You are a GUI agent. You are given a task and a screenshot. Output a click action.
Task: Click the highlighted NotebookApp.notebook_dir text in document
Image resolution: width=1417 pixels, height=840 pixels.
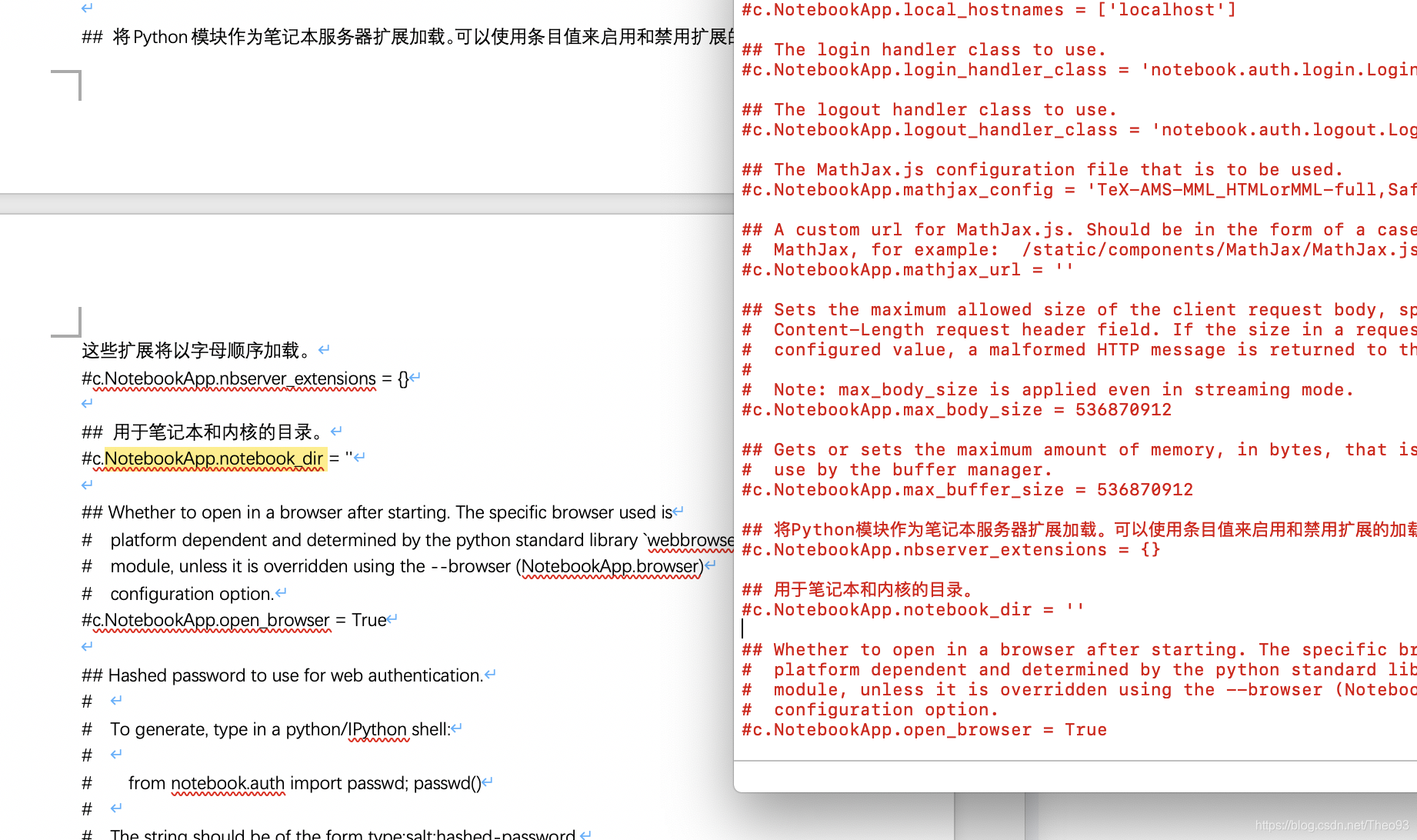click(x=215, y=458)
